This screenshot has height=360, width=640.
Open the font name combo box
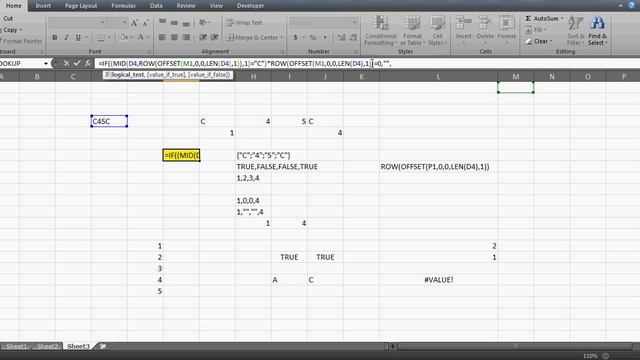pyautogui.click(x=77, y=22)
